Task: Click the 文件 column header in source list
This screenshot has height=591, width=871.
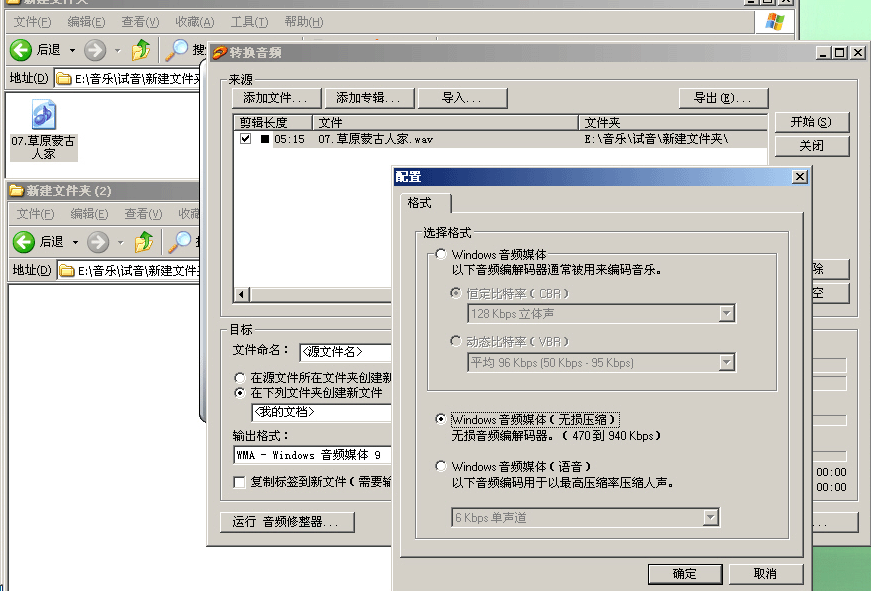Action: (x=446, y=123)
